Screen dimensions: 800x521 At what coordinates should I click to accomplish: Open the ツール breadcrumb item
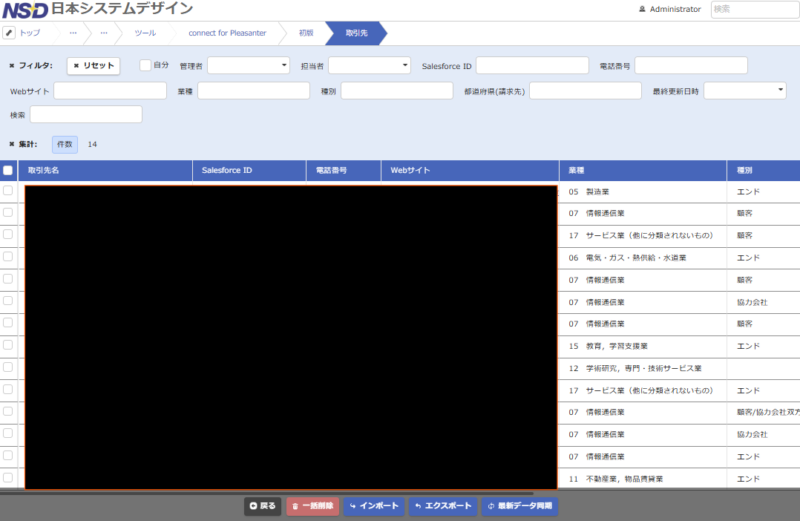pyautogui.click(x=145, y=33)
